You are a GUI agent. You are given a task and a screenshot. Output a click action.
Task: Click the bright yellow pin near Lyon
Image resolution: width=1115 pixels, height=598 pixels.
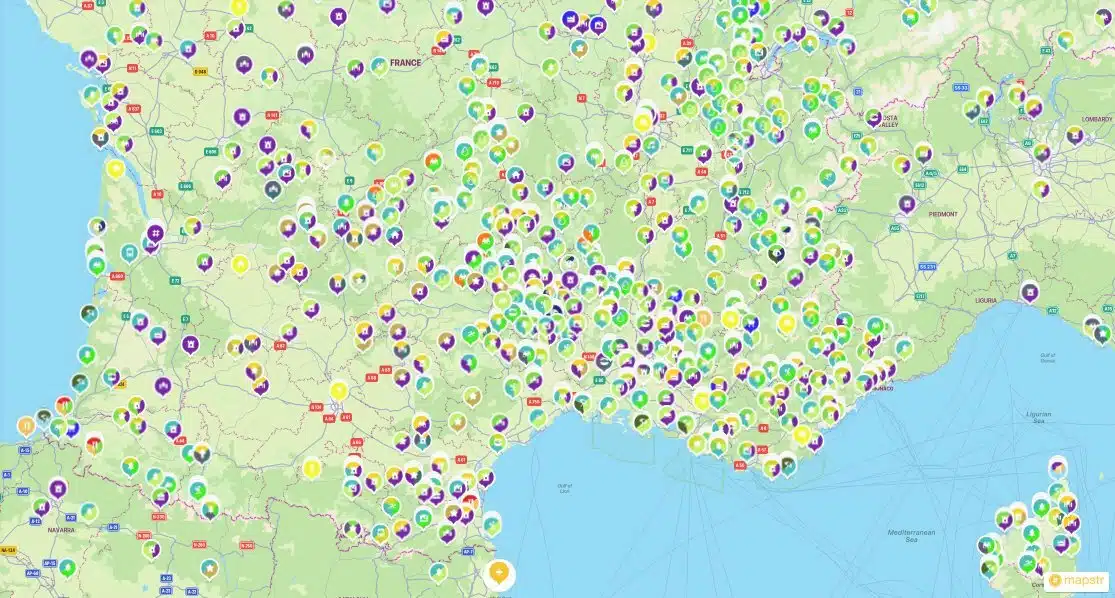tap(644, 122)
